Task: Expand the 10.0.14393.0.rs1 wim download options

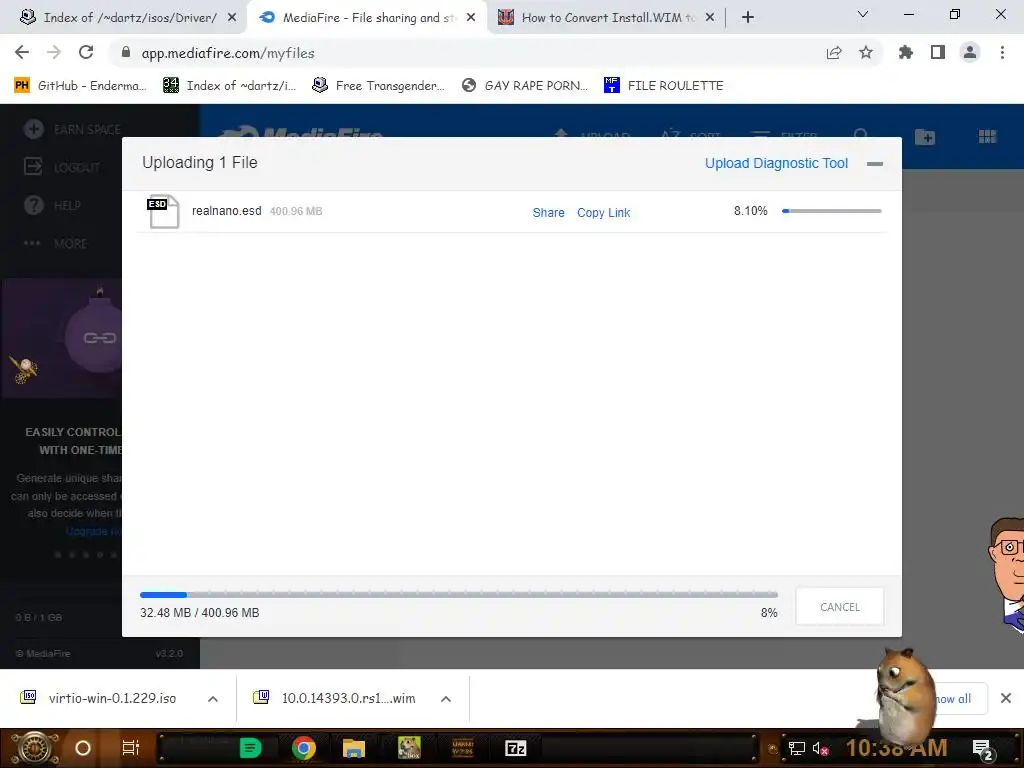Action: click(446, 699)
